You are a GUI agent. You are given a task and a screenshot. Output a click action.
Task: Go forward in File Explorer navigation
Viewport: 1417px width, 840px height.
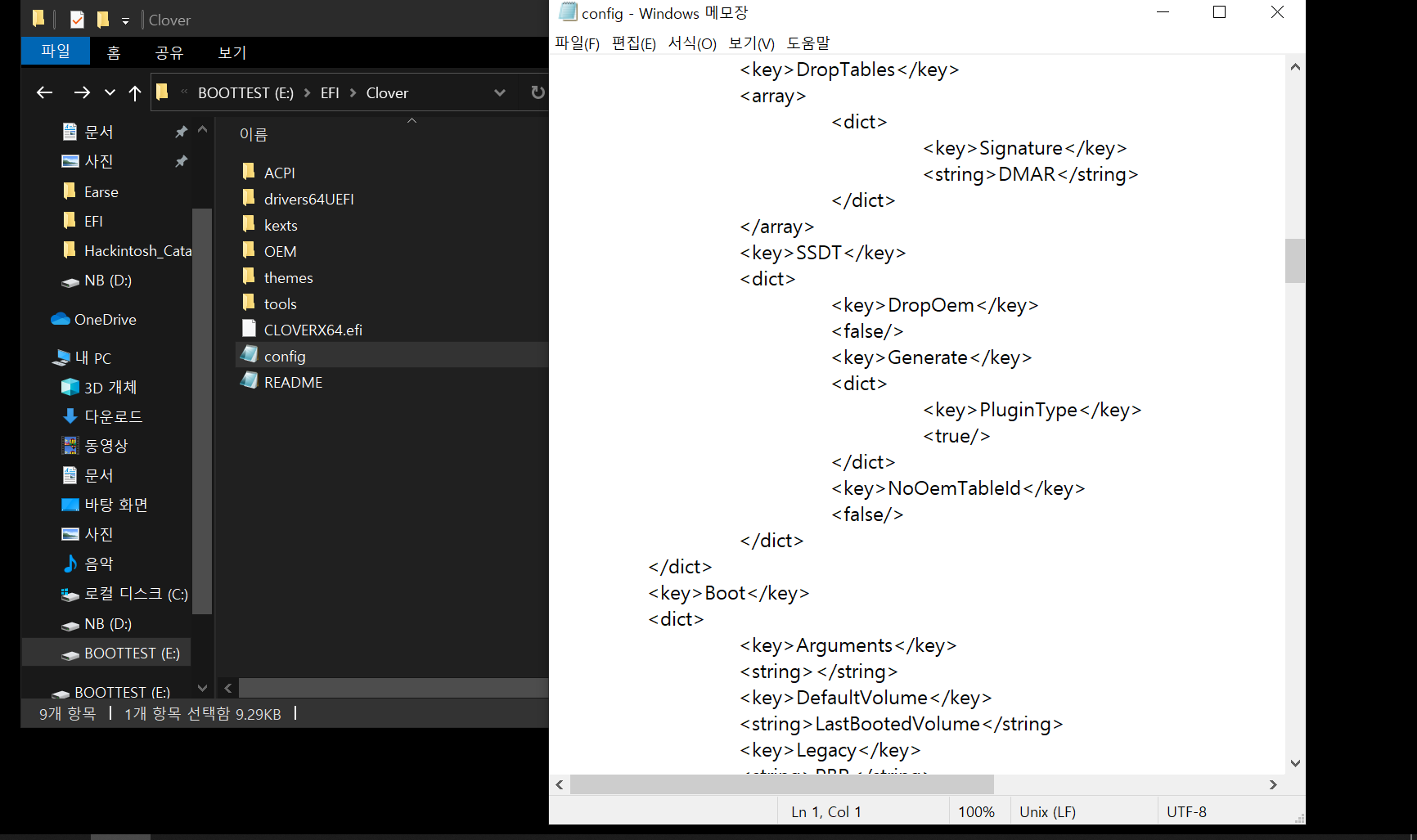(x=82, y=93)
